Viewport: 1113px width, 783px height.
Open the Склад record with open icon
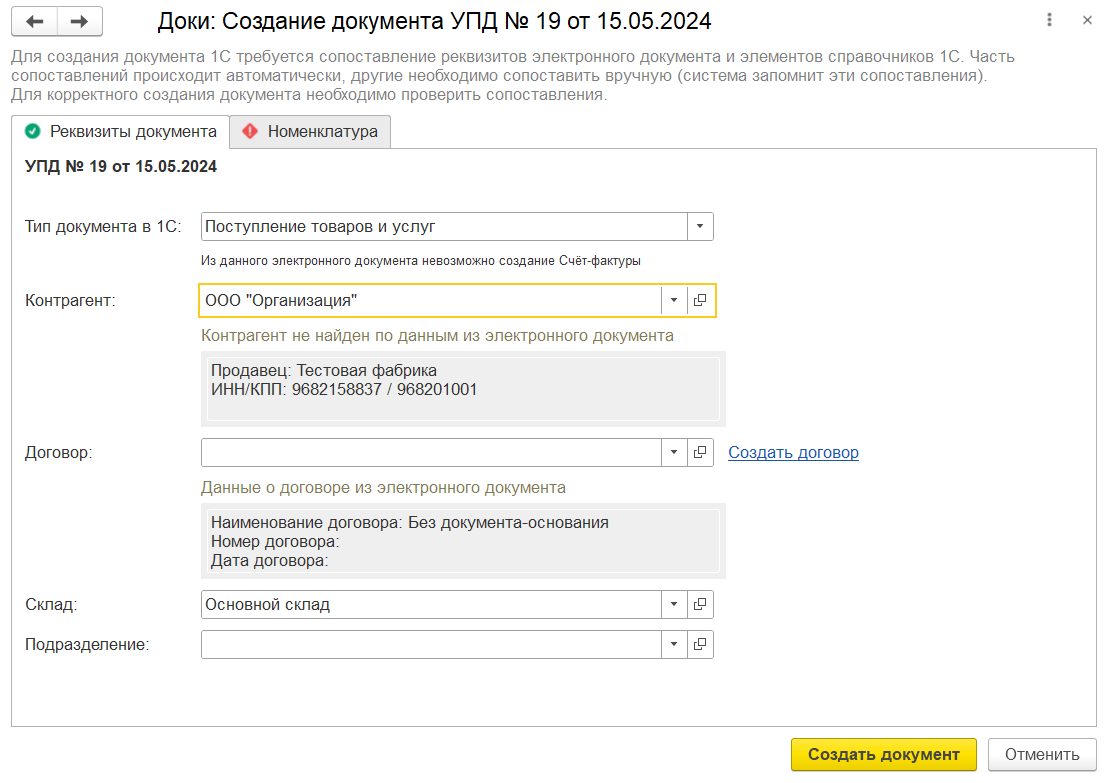point(700,604)
